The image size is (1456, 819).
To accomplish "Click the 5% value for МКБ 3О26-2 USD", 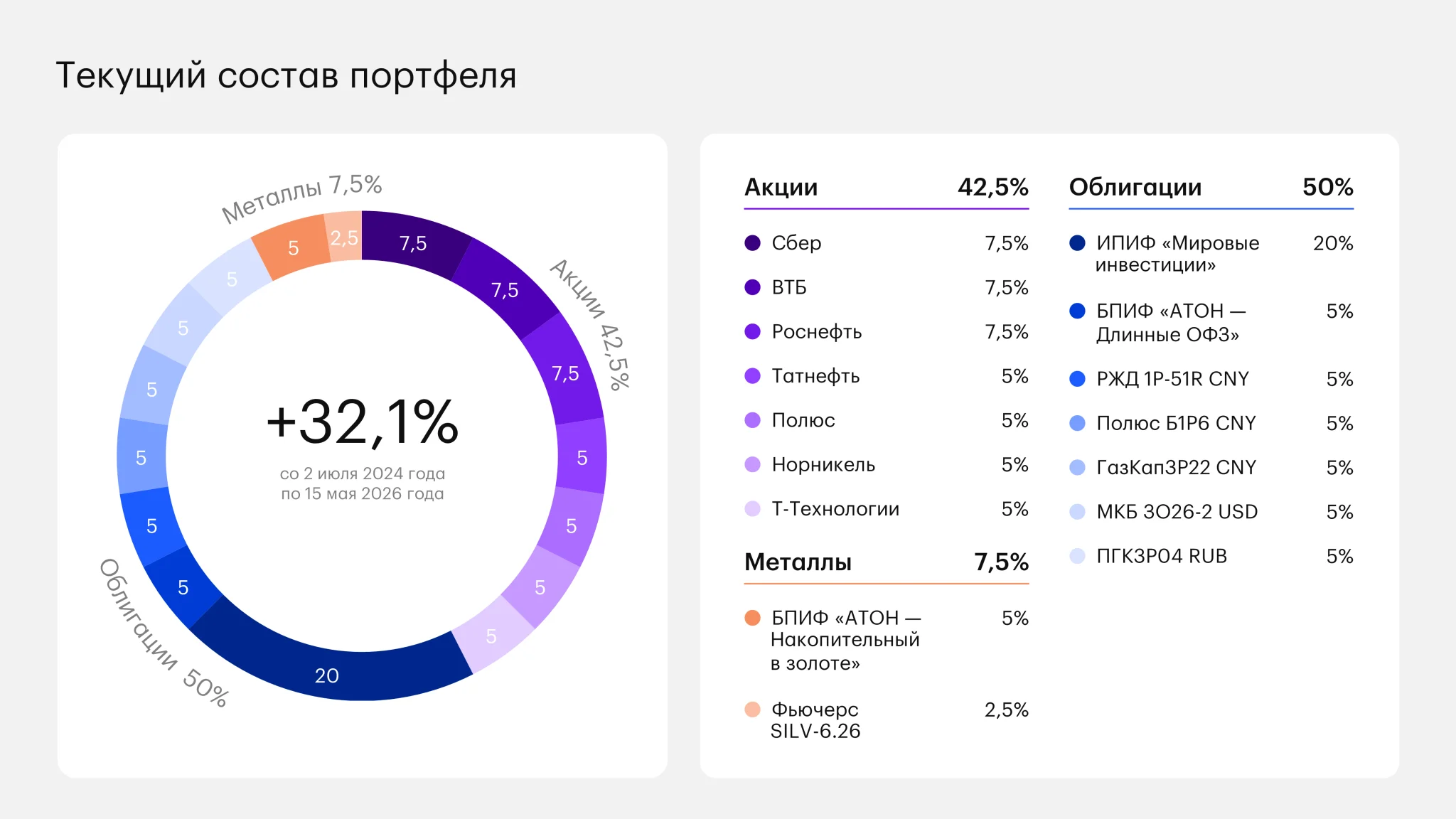I will point(1340,512).
